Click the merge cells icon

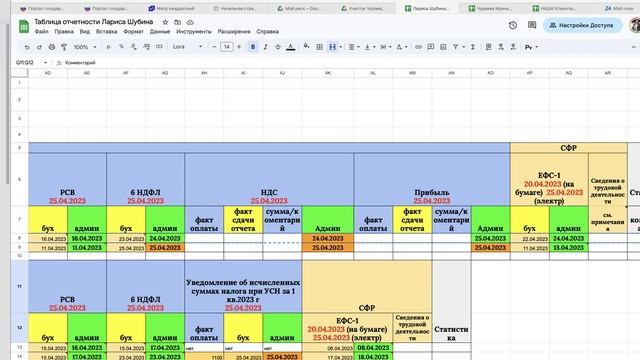(x=333, y=47)
